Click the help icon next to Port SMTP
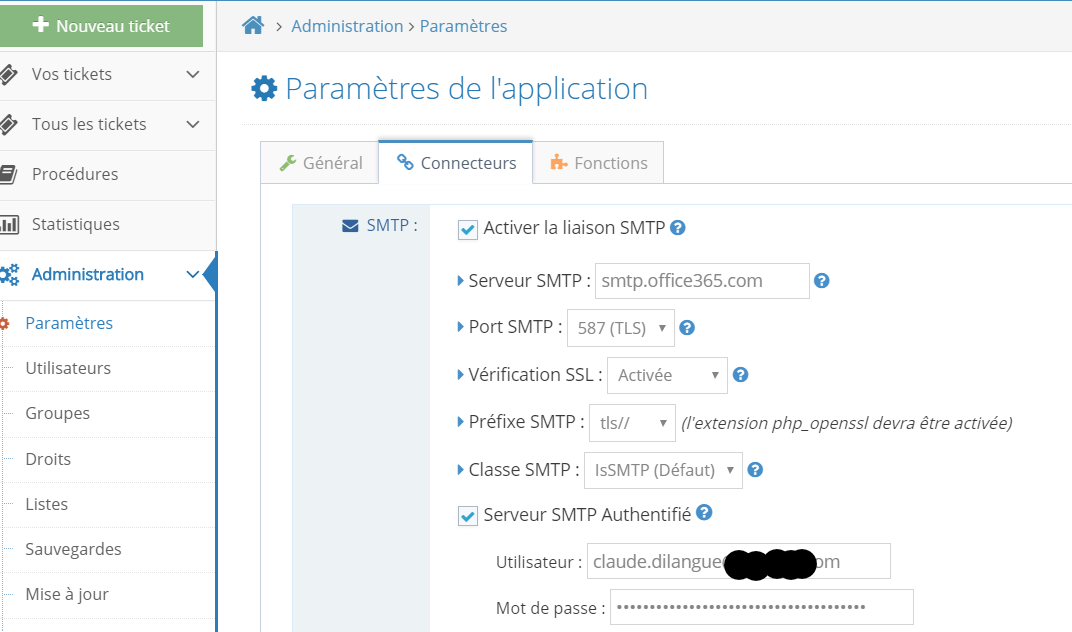 [x=687, y=328]
